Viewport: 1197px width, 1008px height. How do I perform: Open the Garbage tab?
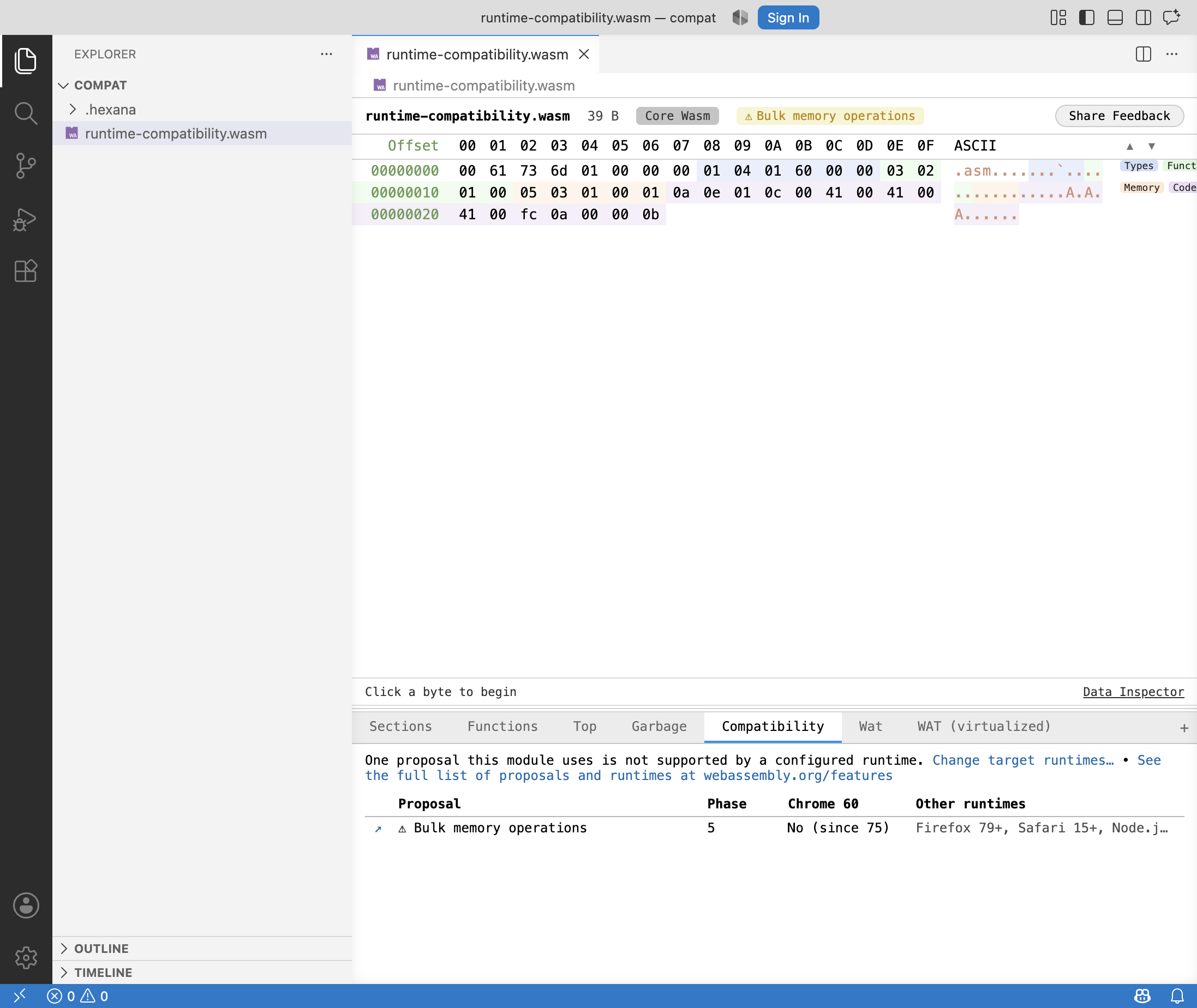(x=659, y=727)
